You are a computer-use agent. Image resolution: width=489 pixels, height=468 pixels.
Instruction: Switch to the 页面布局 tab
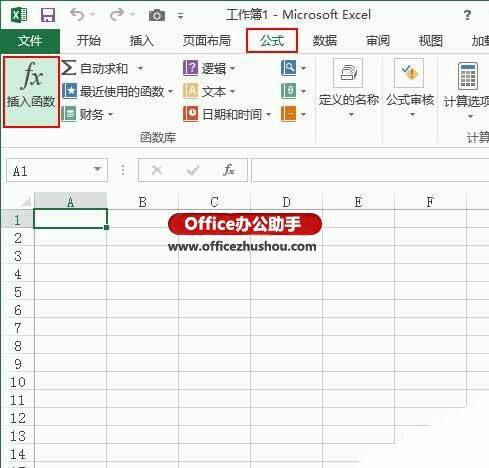pos(207,41)
